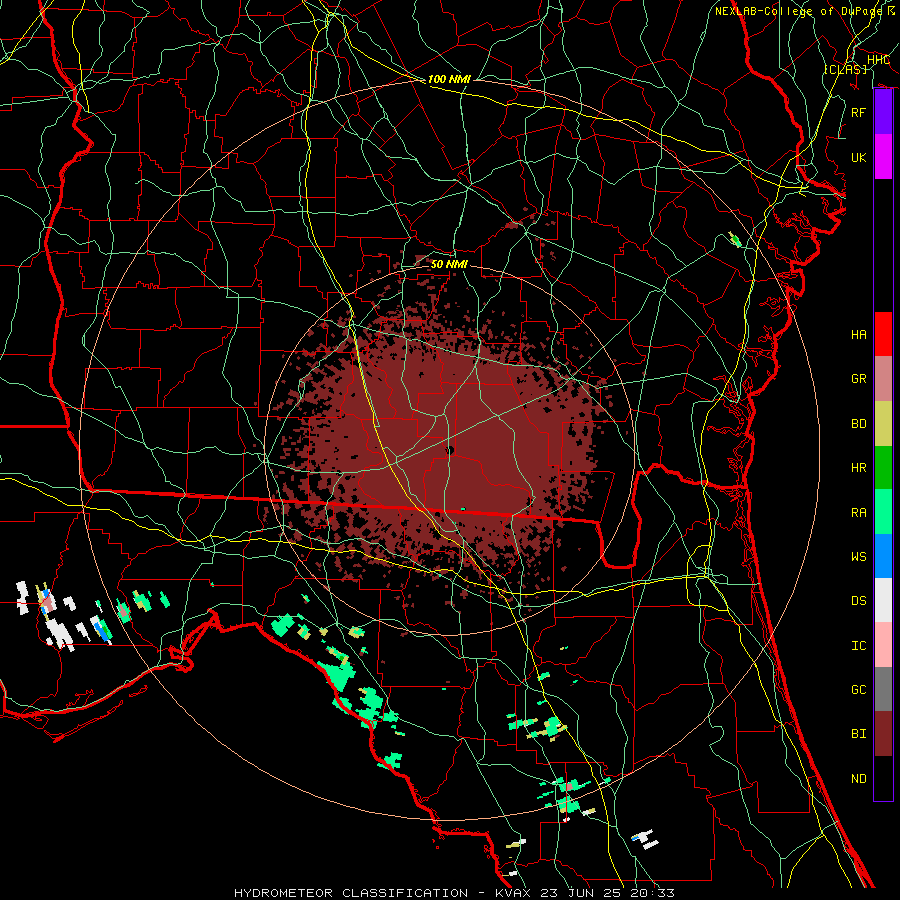This screenshot has height=900, width=900.
Task: Click the RF legend label
Action: point(859,112)
